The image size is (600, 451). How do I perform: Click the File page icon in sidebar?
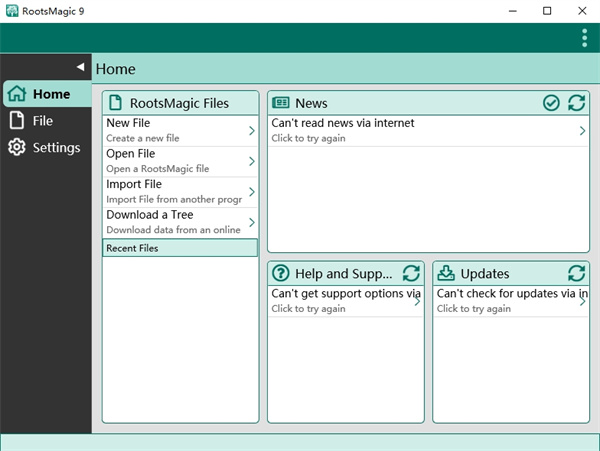click(x=16, y=121)
